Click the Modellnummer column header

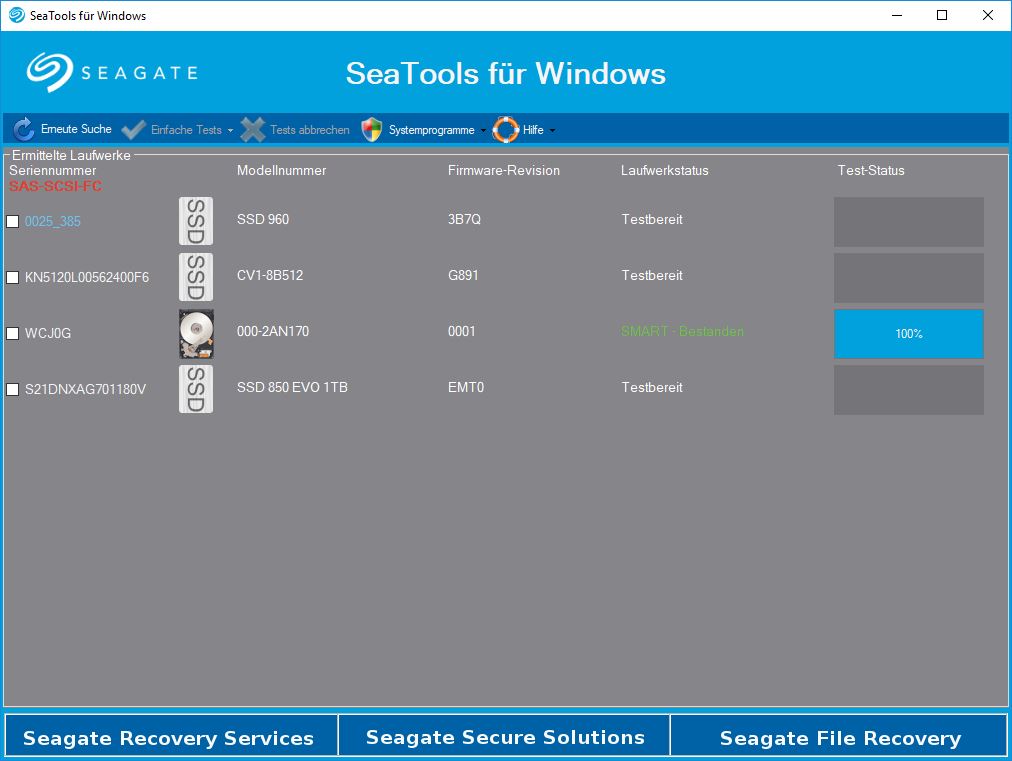(281, 170)
